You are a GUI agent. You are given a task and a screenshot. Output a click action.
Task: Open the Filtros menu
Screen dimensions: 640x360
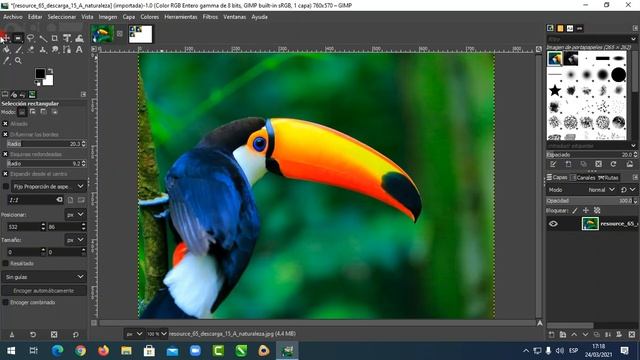210,17
